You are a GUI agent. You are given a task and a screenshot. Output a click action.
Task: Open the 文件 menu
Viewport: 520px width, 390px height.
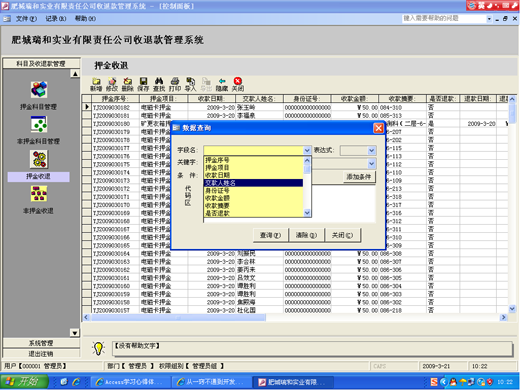pos(26,19)
